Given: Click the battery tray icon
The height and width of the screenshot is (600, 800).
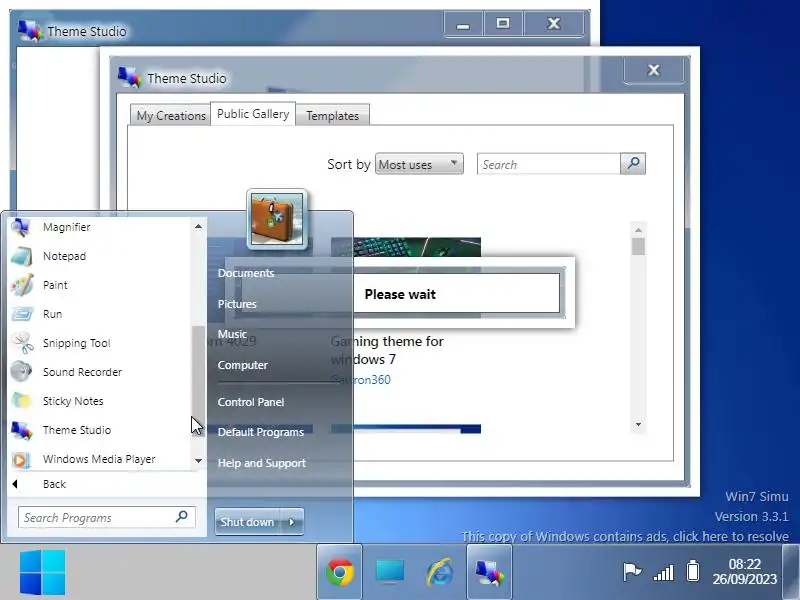Looking at the screenshot, I should click(x=693, y=571).
